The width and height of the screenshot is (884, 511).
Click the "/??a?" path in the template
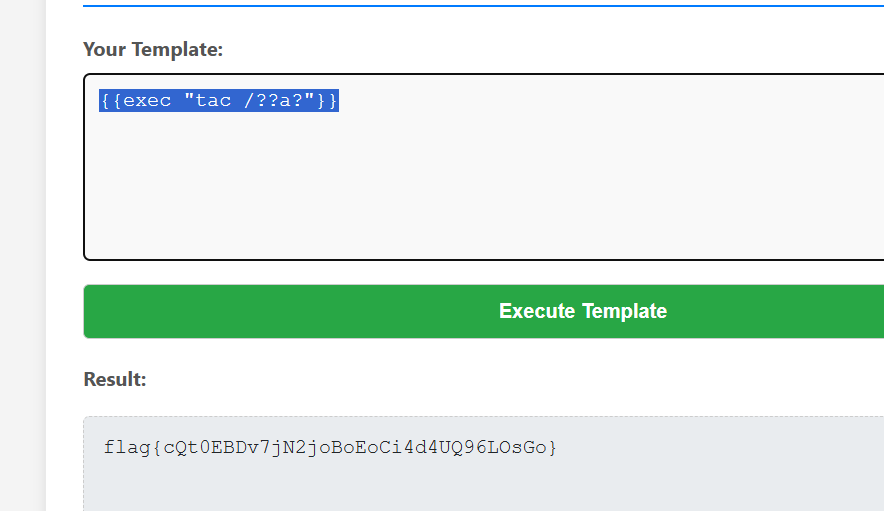274,101
